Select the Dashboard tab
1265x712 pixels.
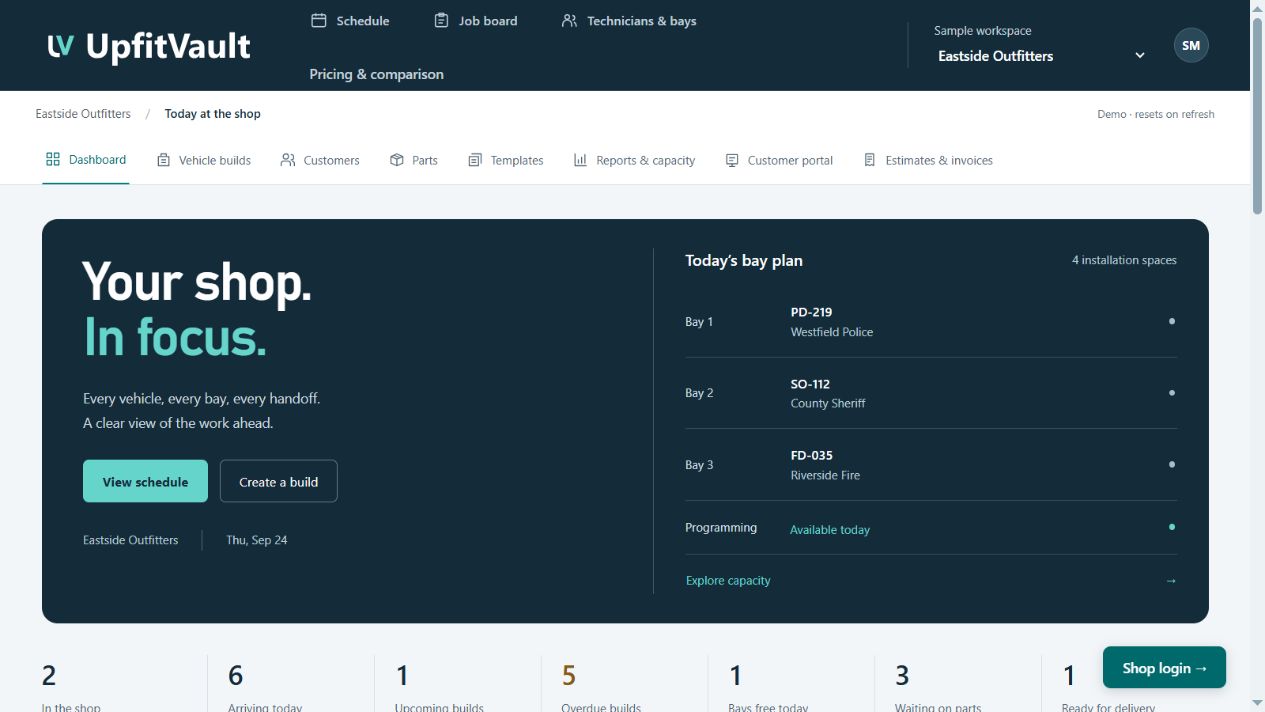(x=86, y=160)
